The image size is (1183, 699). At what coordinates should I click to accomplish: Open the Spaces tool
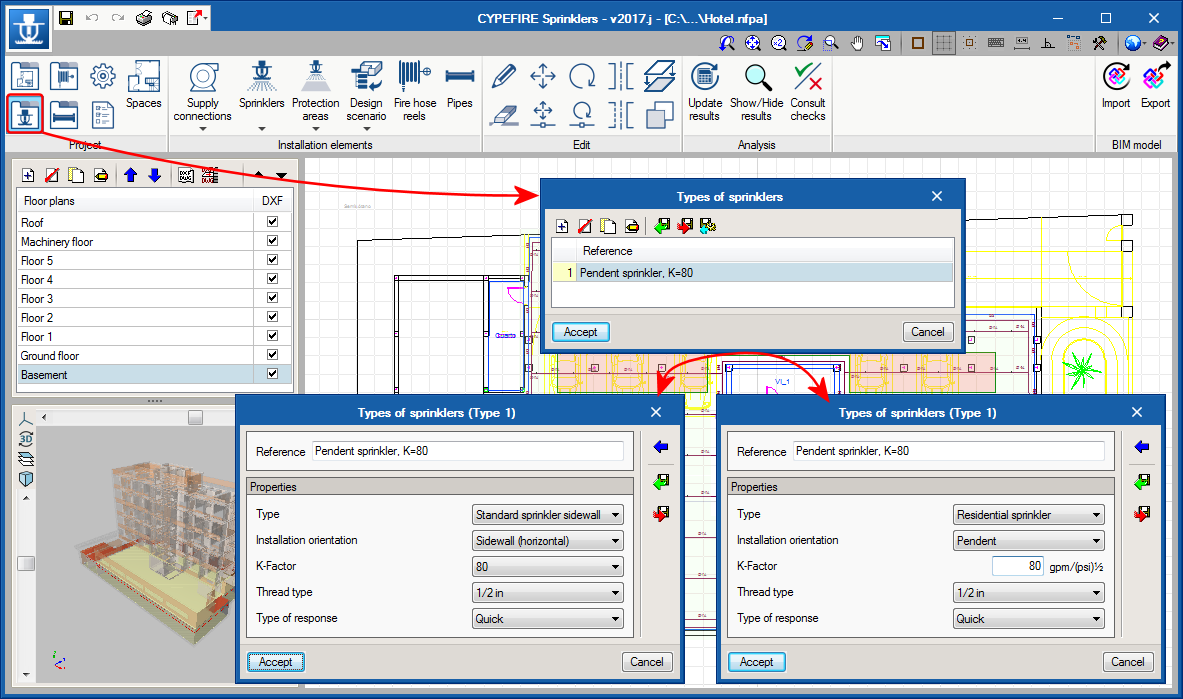tap(143, 86)
